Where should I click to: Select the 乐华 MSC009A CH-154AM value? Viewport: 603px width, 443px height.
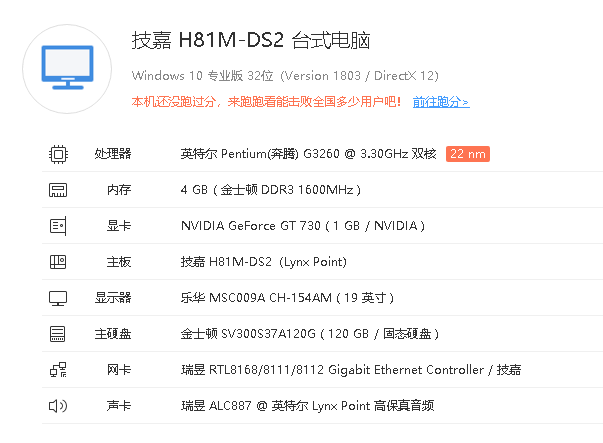(x=287, y=298)
